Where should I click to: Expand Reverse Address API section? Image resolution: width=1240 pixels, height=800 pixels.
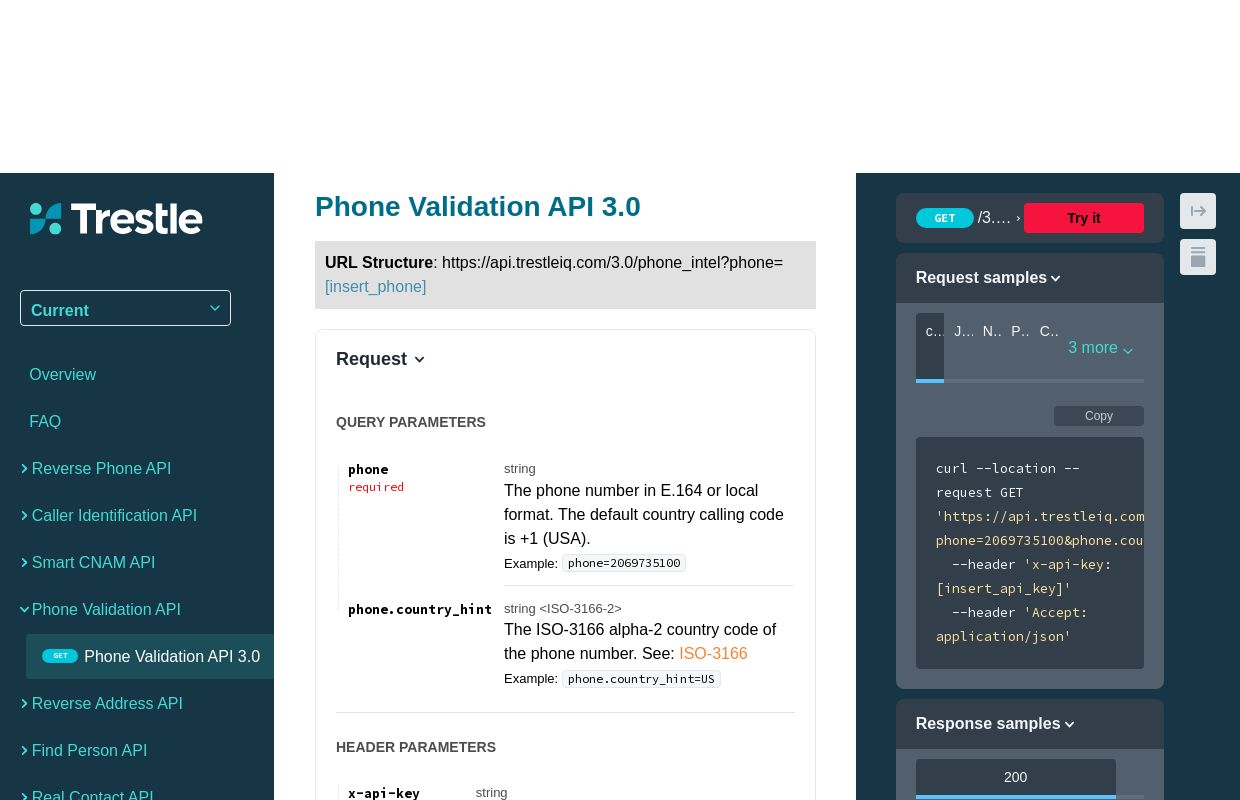pyautogui.click(x=107, y=703)
